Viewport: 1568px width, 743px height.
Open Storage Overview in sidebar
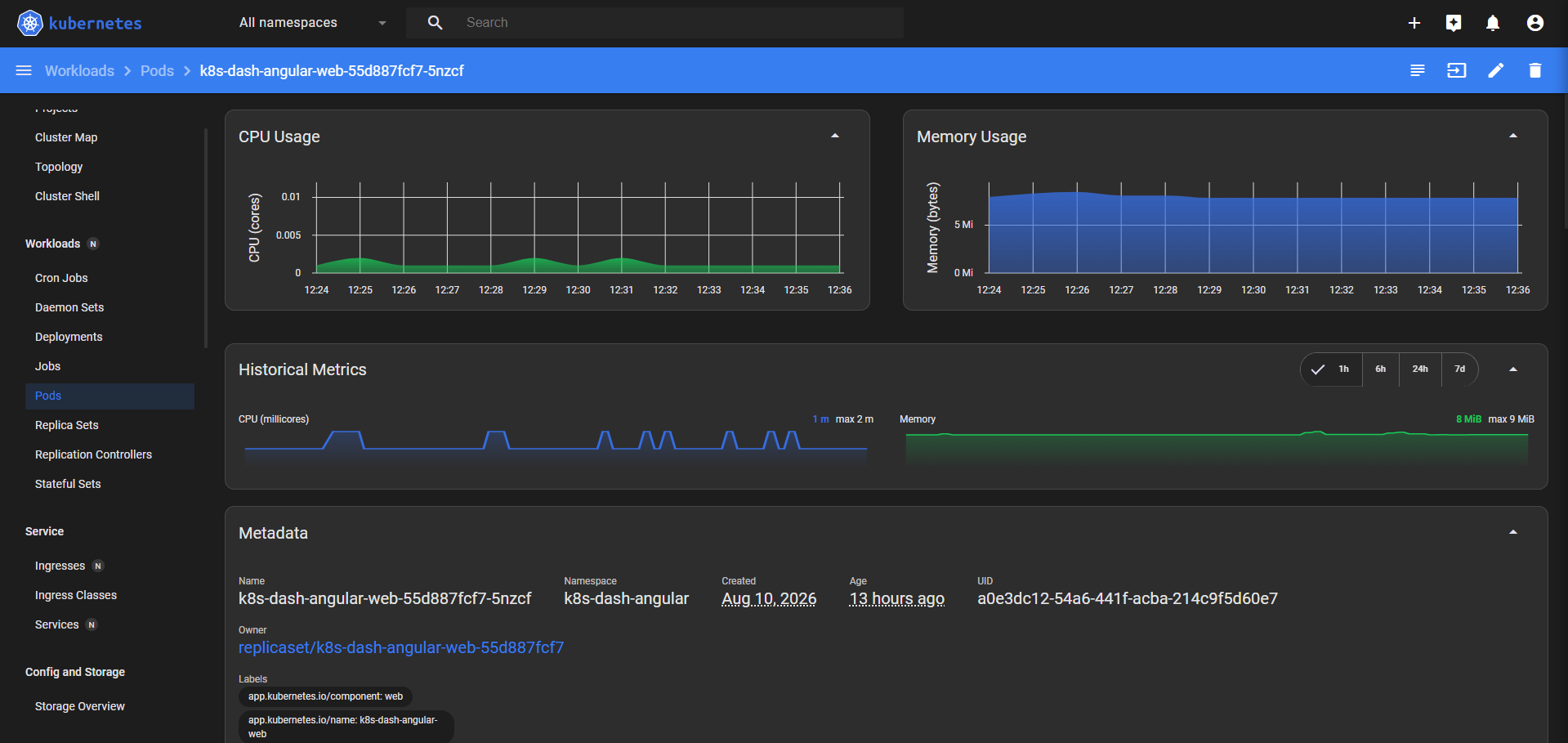[80, 706]
